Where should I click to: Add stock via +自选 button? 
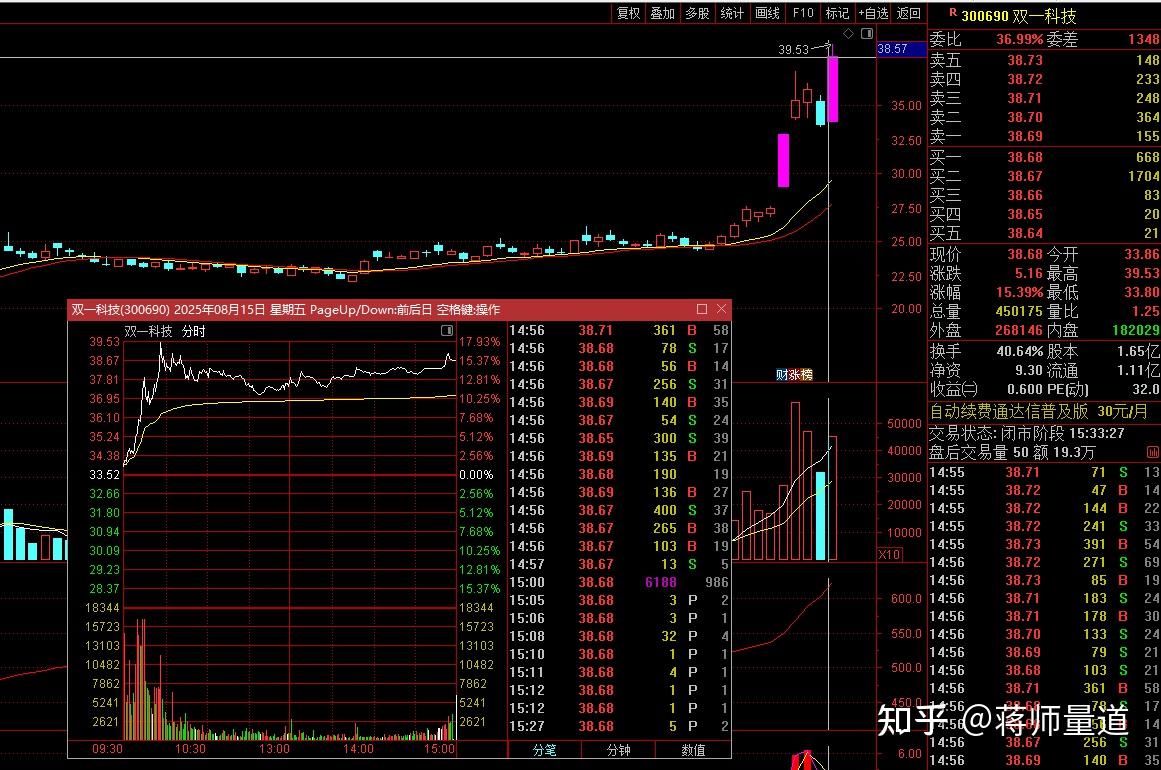point(873,13)
